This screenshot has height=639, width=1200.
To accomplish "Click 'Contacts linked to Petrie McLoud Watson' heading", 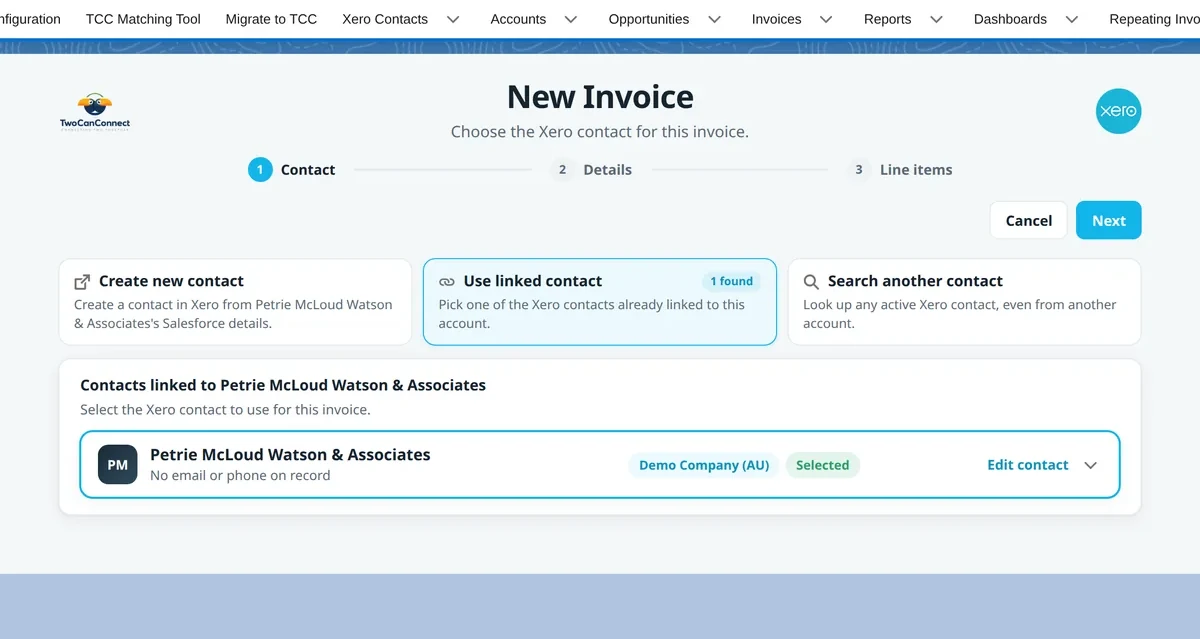I will (x=283, y=385).
